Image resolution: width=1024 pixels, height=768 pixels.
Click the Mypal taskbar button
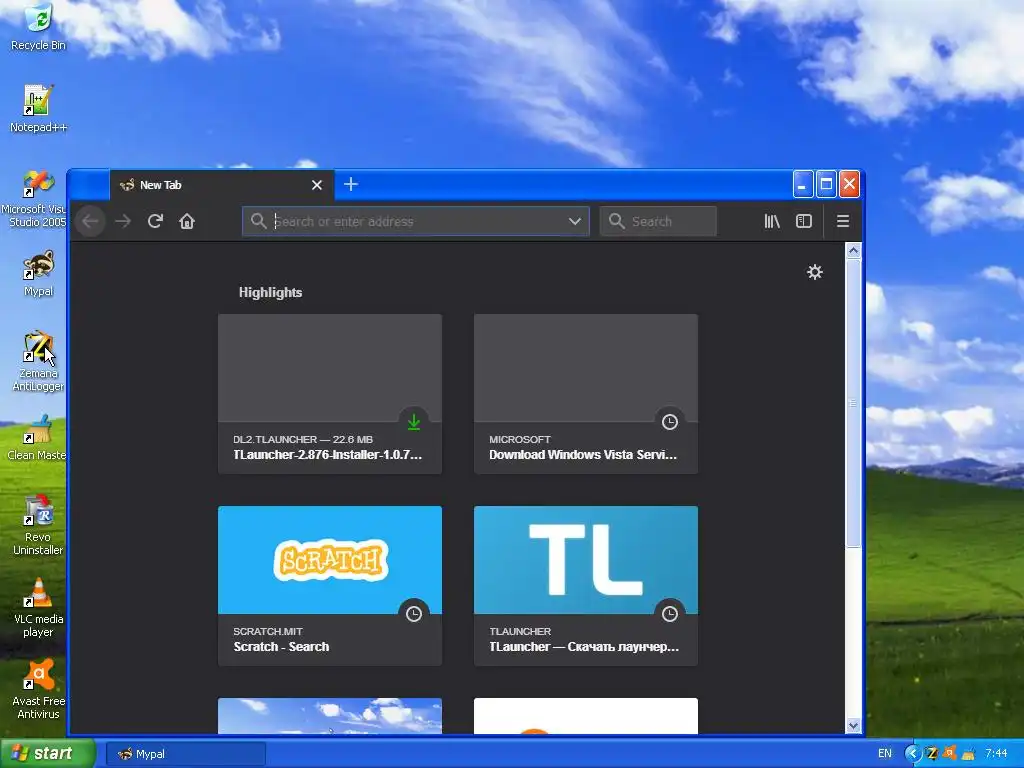click(x=186, y=754)
